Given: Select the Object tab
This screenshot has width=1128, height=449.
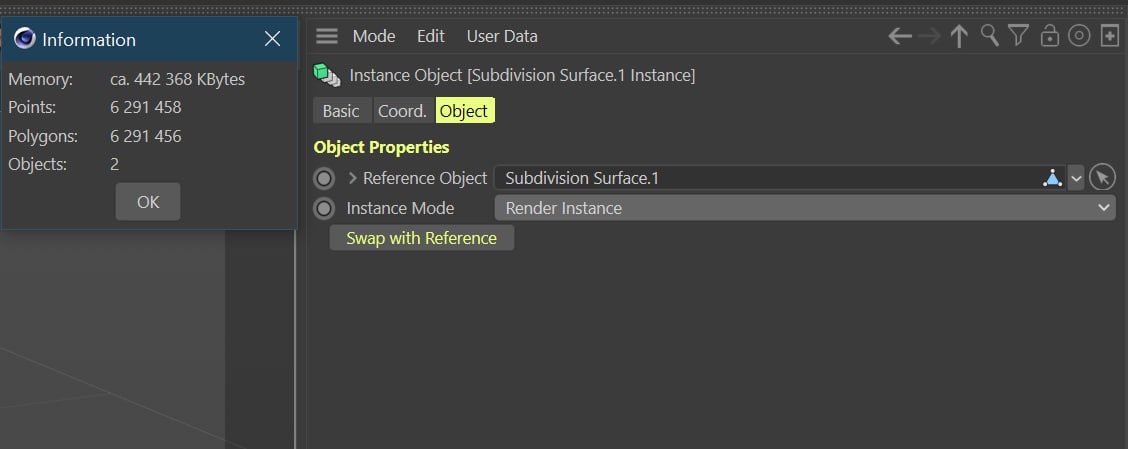Looking at the screenshot, I should [464, 111].
